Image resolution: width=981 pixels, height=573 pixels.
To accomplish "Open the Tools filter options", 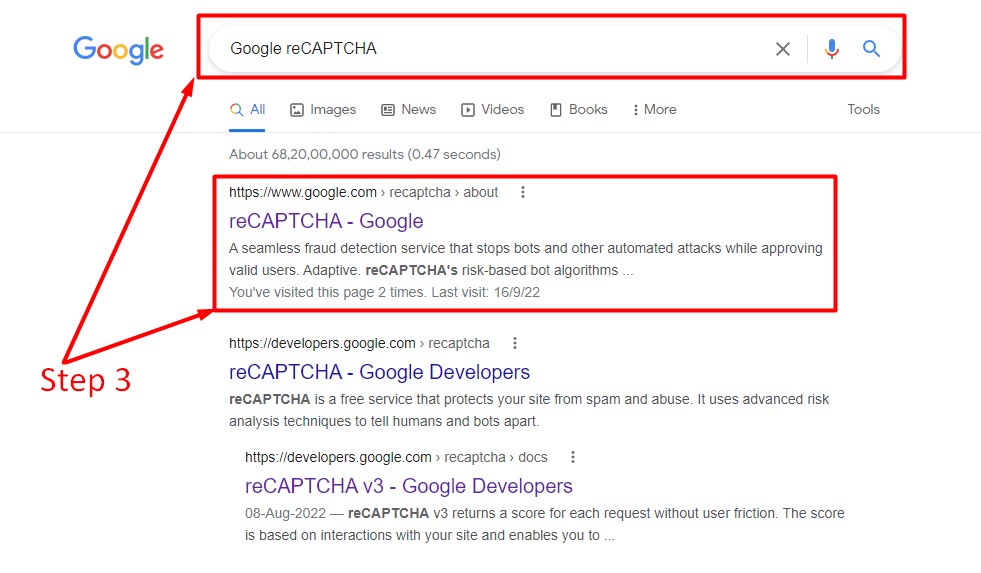I will tap(863, 109).
